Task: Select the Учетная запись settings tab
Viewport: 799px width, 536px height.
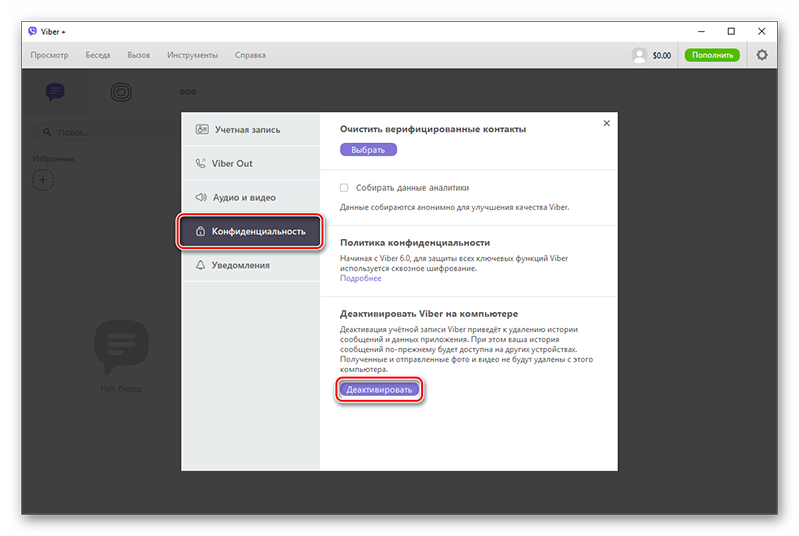Action: coord(251,129)
